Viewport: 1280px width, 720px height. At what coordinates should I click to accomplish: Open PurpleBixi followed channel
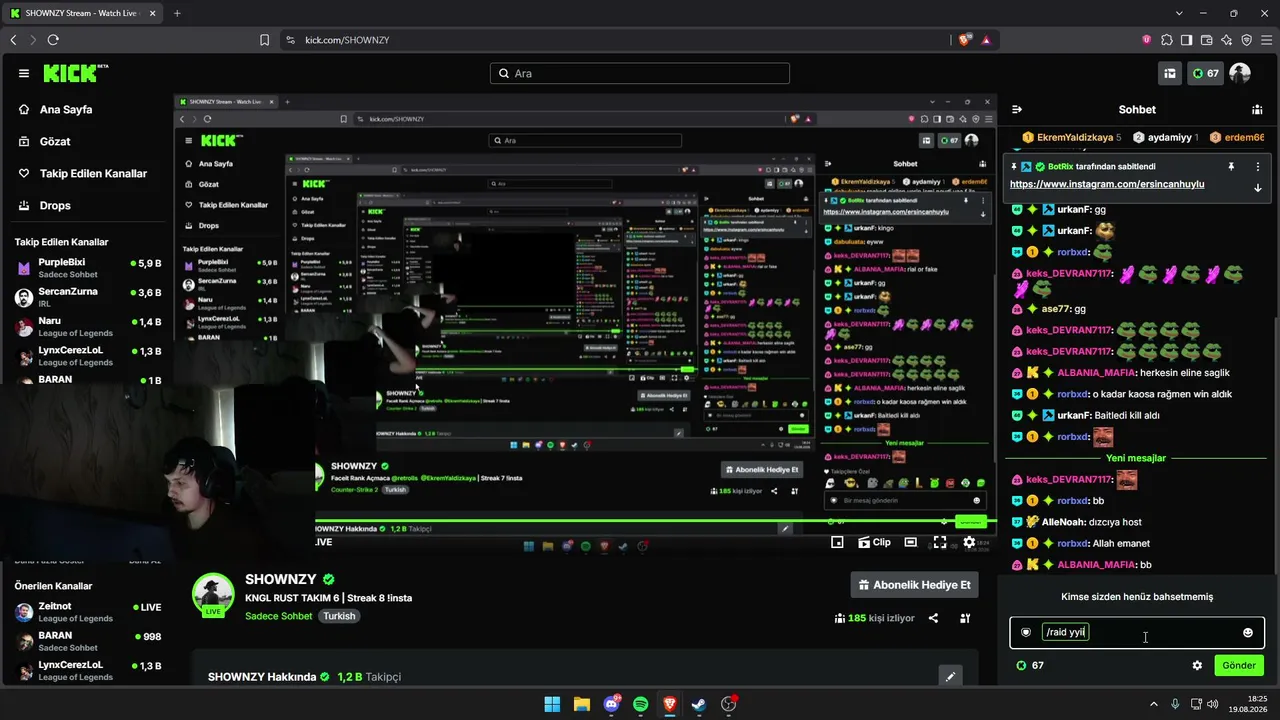(x=88, y=268)
